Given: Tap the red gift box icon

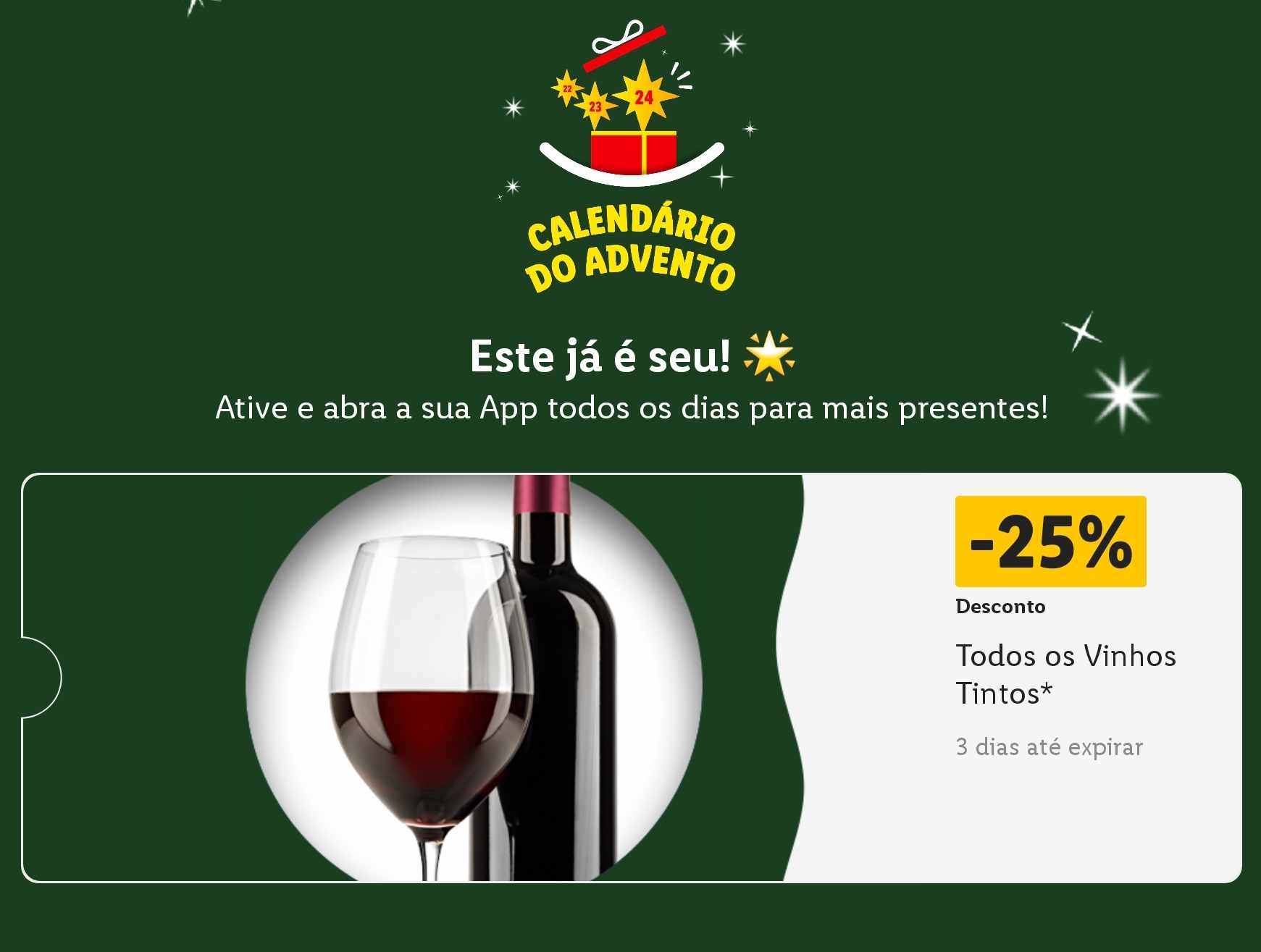Looking at the screenshot, I should coord(634,151).
